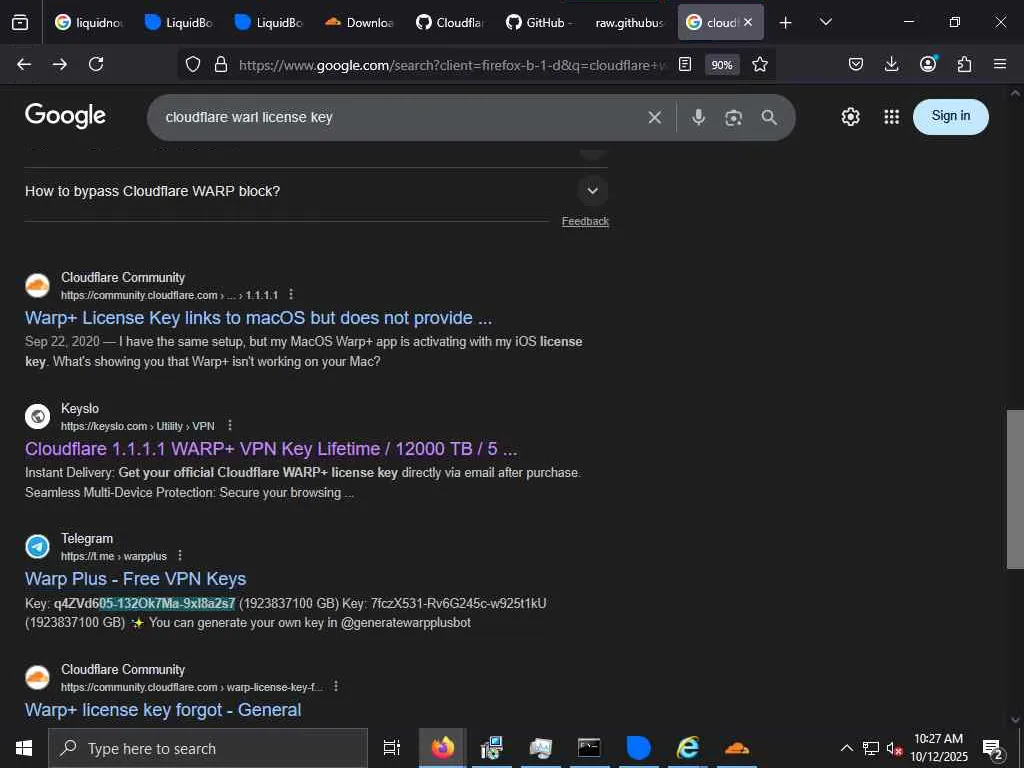1024x768 pixels.
Task: Open the Firefox hamburger application menu
Action: coord(1000,64)
